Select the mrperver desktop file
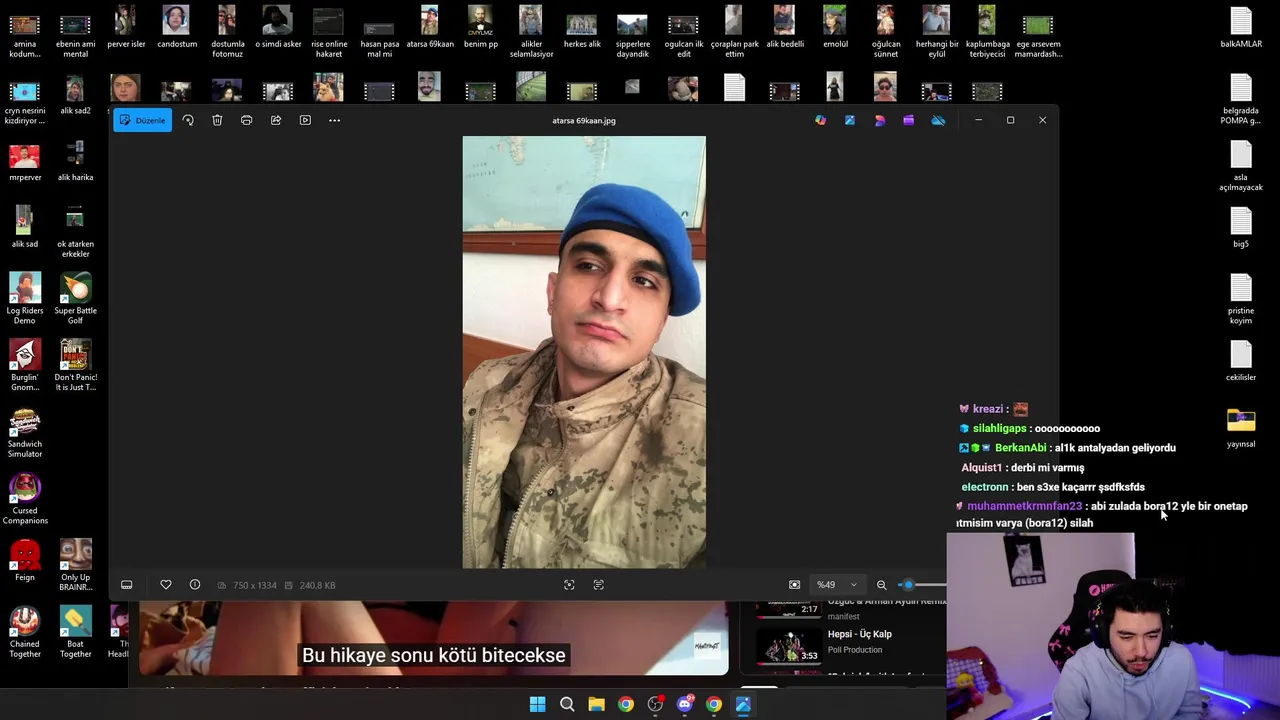This screenshot has height=720, width=1280. tap(25, 163)
